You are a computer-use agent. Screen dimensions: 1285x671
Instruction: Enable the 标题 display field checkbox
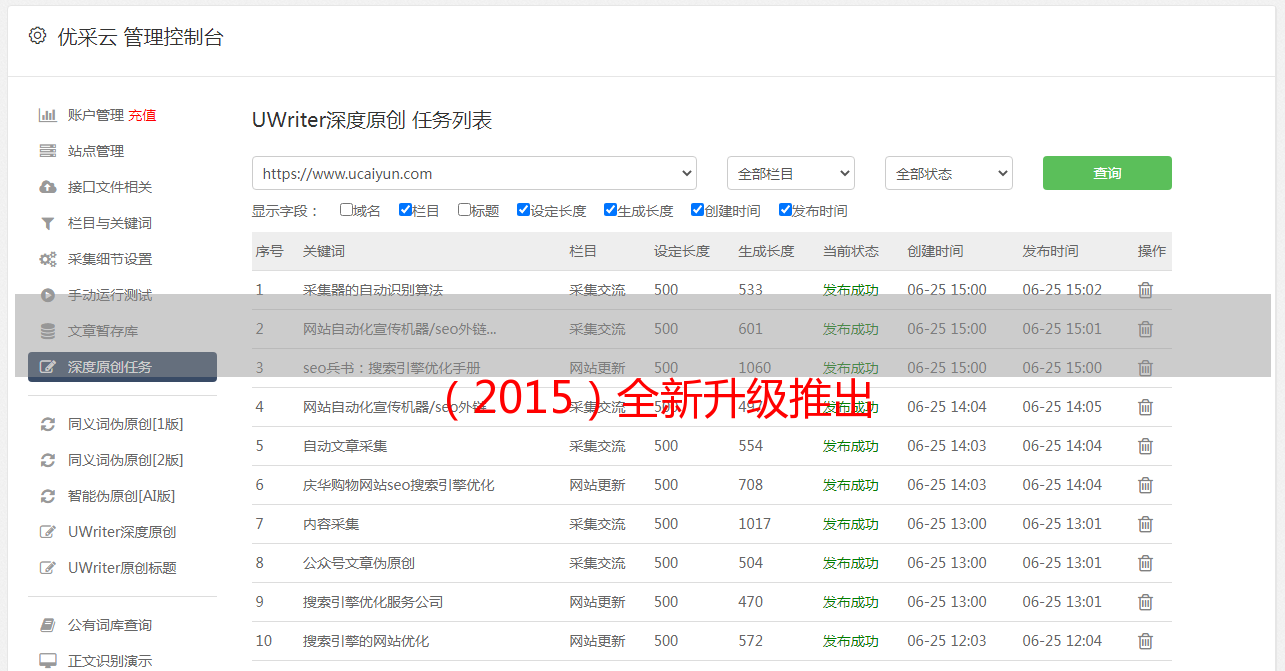(464, 210)
